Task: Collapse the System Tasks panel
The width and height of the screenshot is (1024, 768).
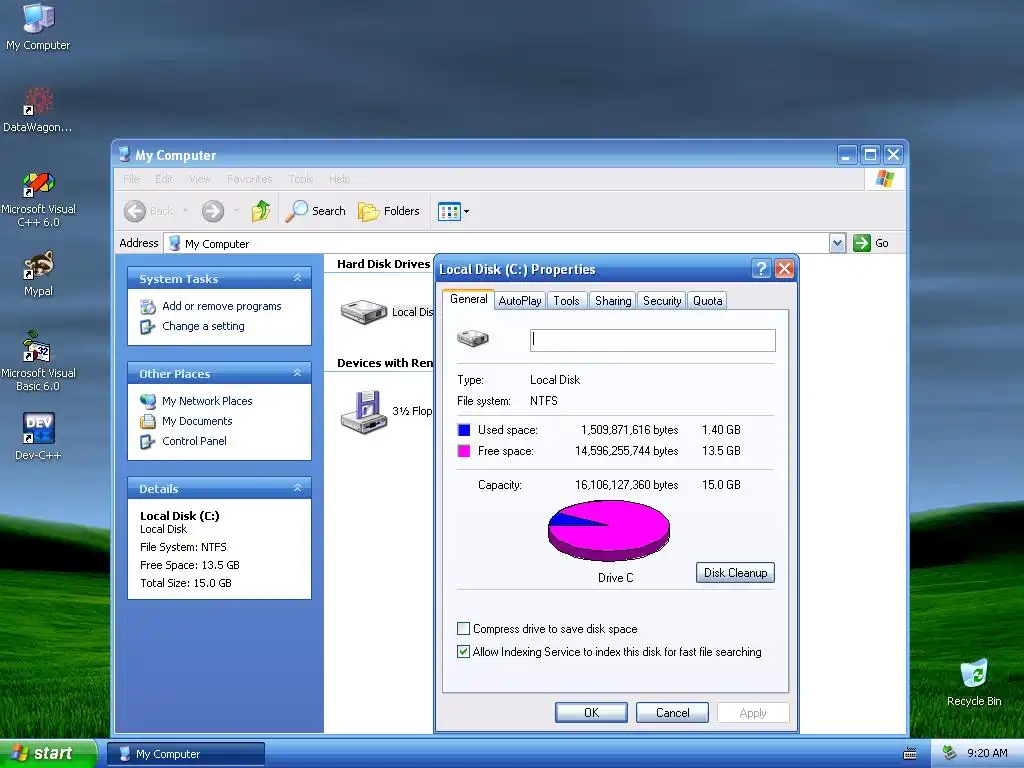Action: pyautogui.click(x=297, y=278)
